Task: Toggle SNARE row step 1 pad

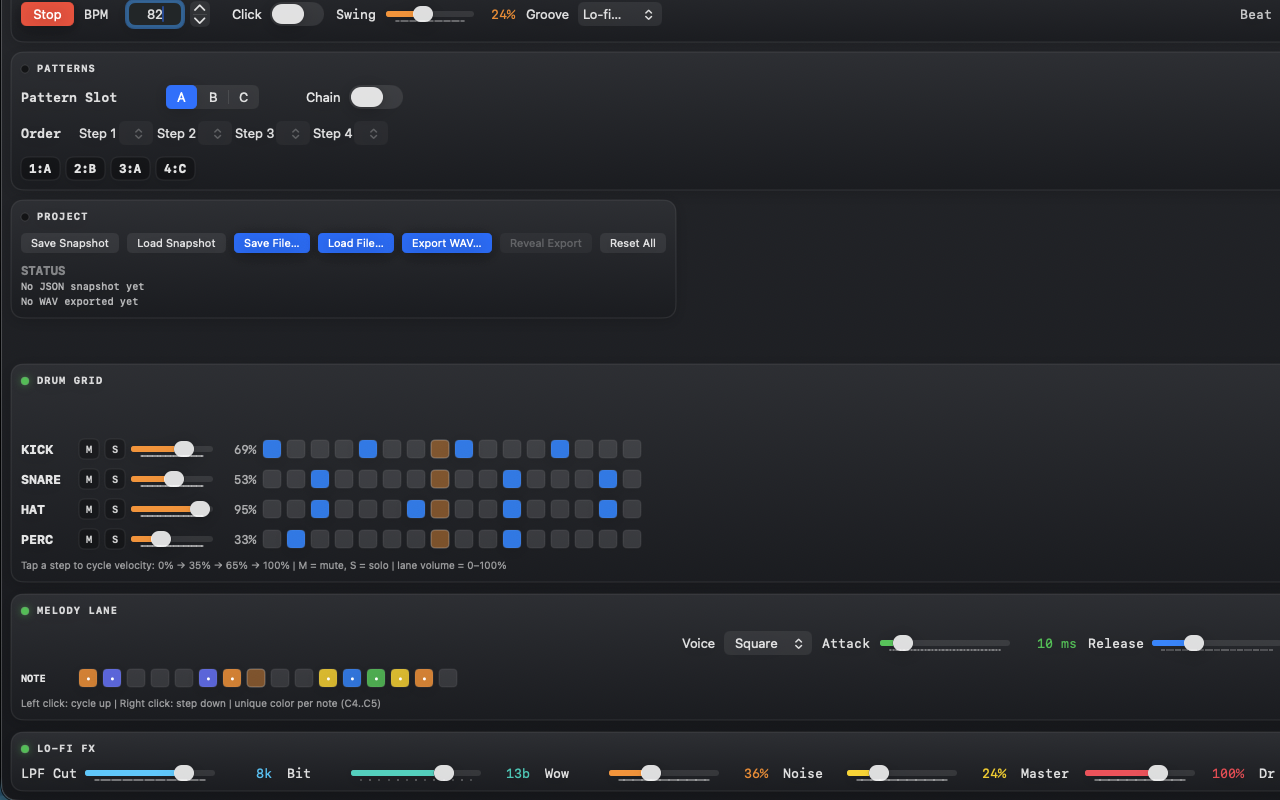Action: click(272, 479)
